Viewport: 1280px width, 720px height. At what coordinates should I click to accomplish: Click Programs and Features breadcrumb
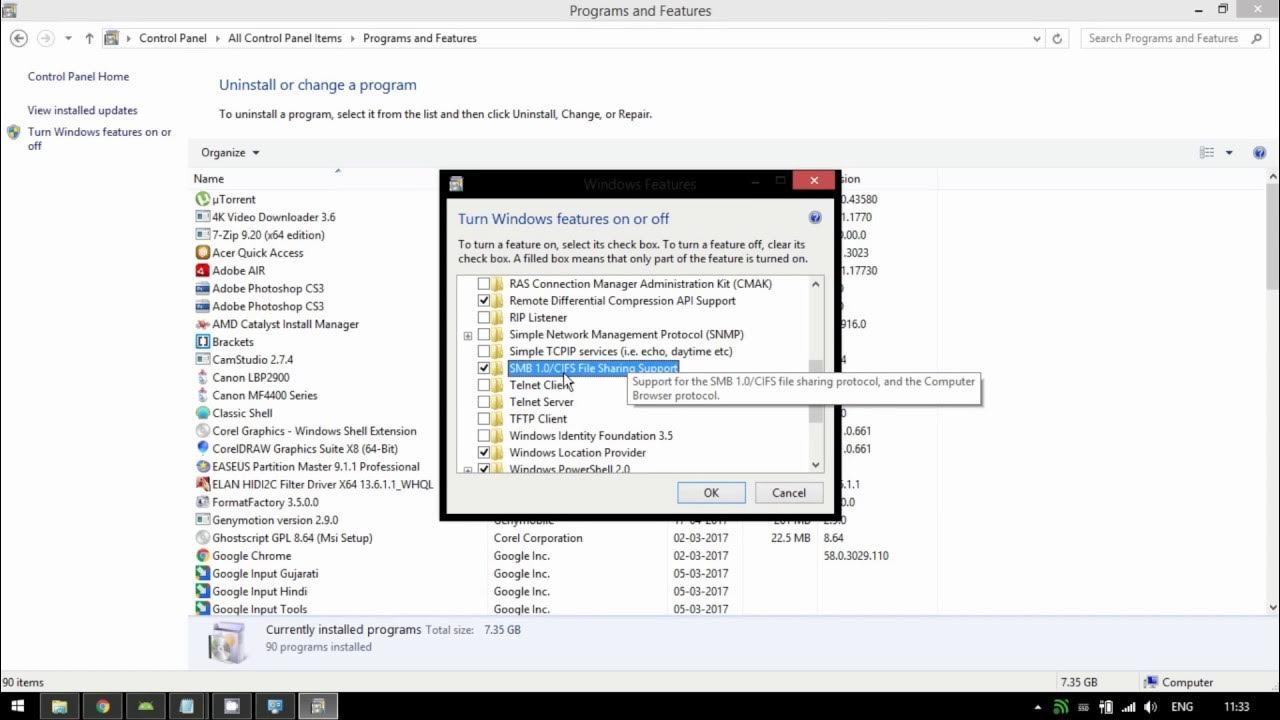point(420,38)
